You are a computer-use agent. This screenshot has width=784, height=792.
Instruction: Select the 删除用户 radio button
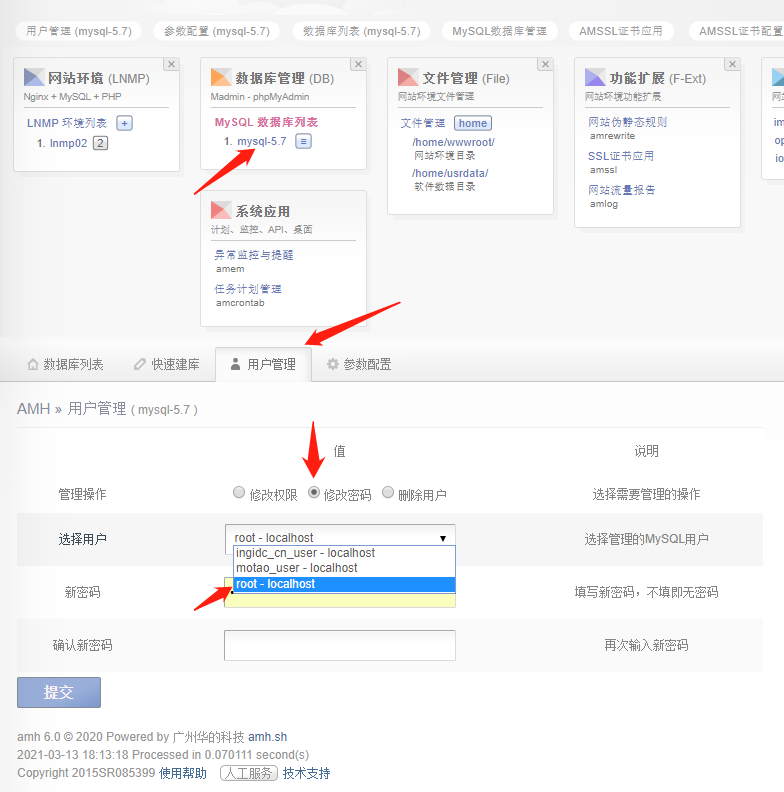pyautogui.click(x=388, y=492)
